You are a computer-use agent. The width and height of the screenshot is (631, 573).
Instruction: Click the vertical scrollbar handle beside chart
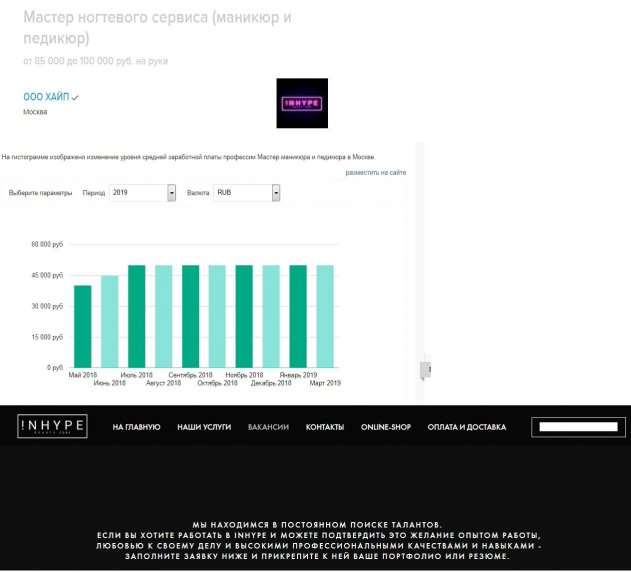425,368
